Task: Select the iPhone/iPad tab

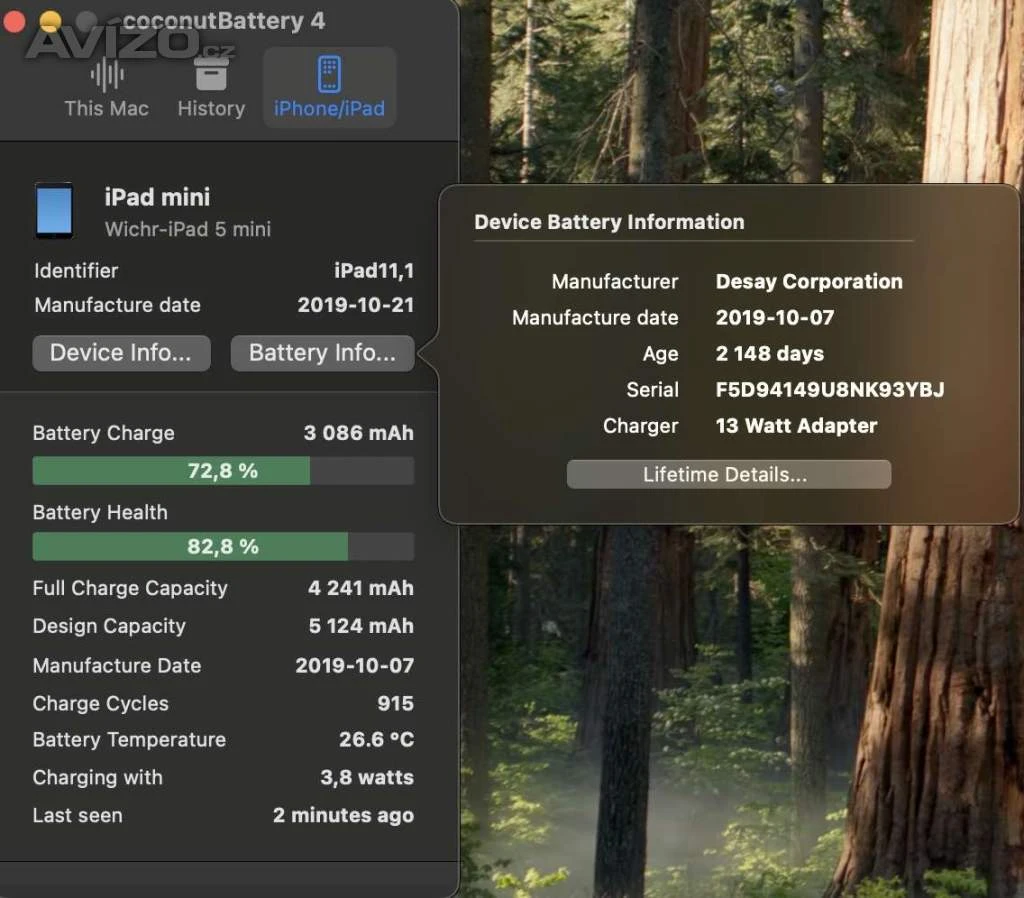Action: (x=329, y=88)
